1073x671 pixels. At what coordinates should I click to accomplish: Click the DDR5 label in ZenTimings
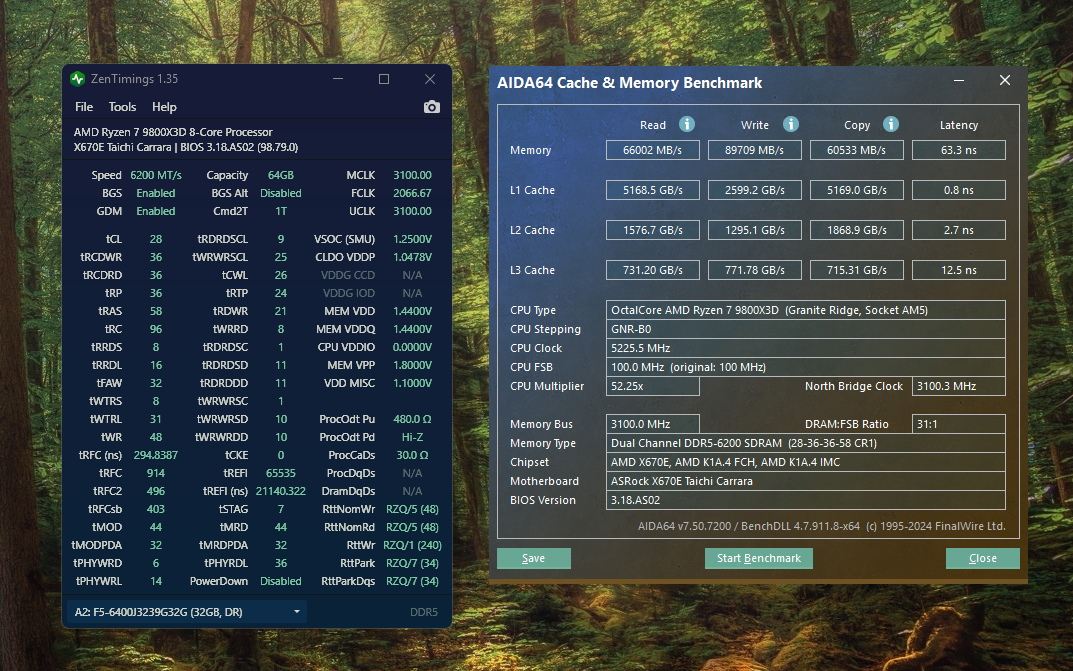(x=424, y=612)
